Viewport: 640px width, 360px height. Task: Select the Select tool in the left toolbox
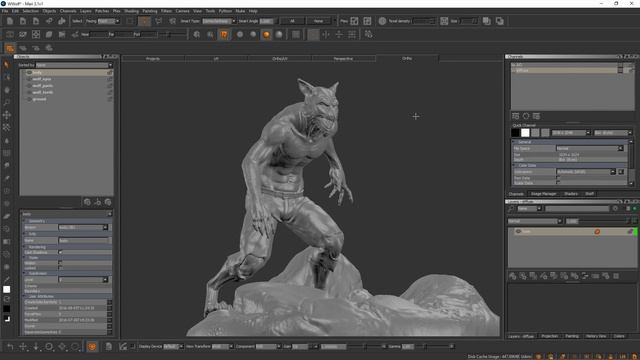pyautogui.click(x=7, y=64)
